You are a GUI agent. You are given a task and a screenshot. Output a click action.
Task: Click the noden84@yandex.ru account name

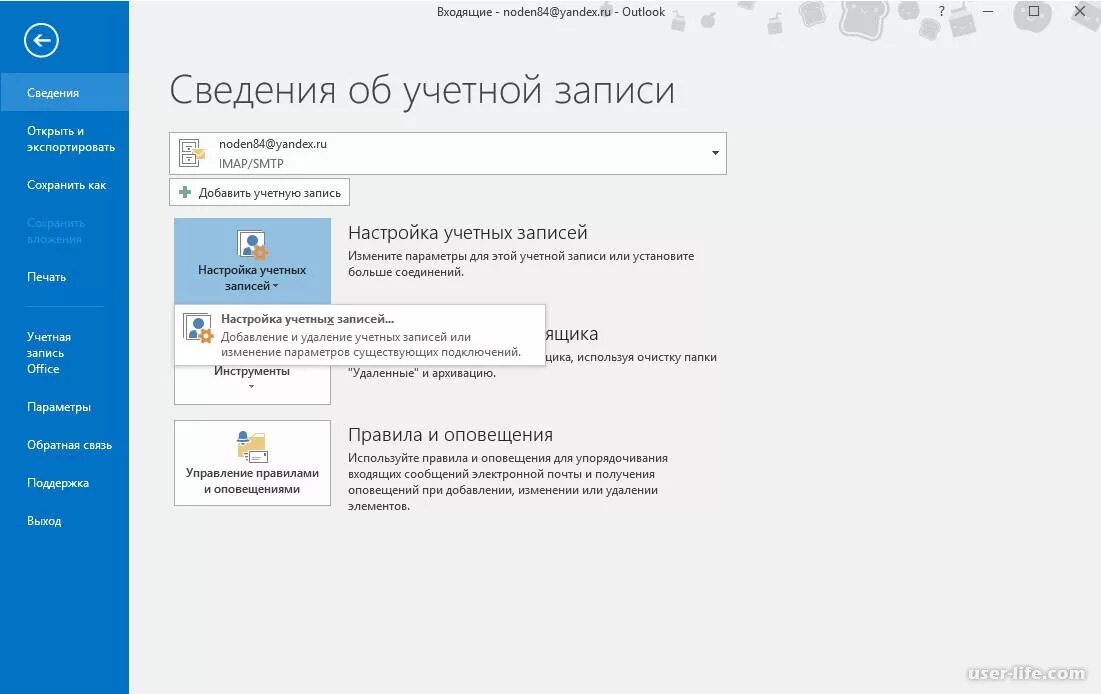pyautogui.click(x=272, y=144)
